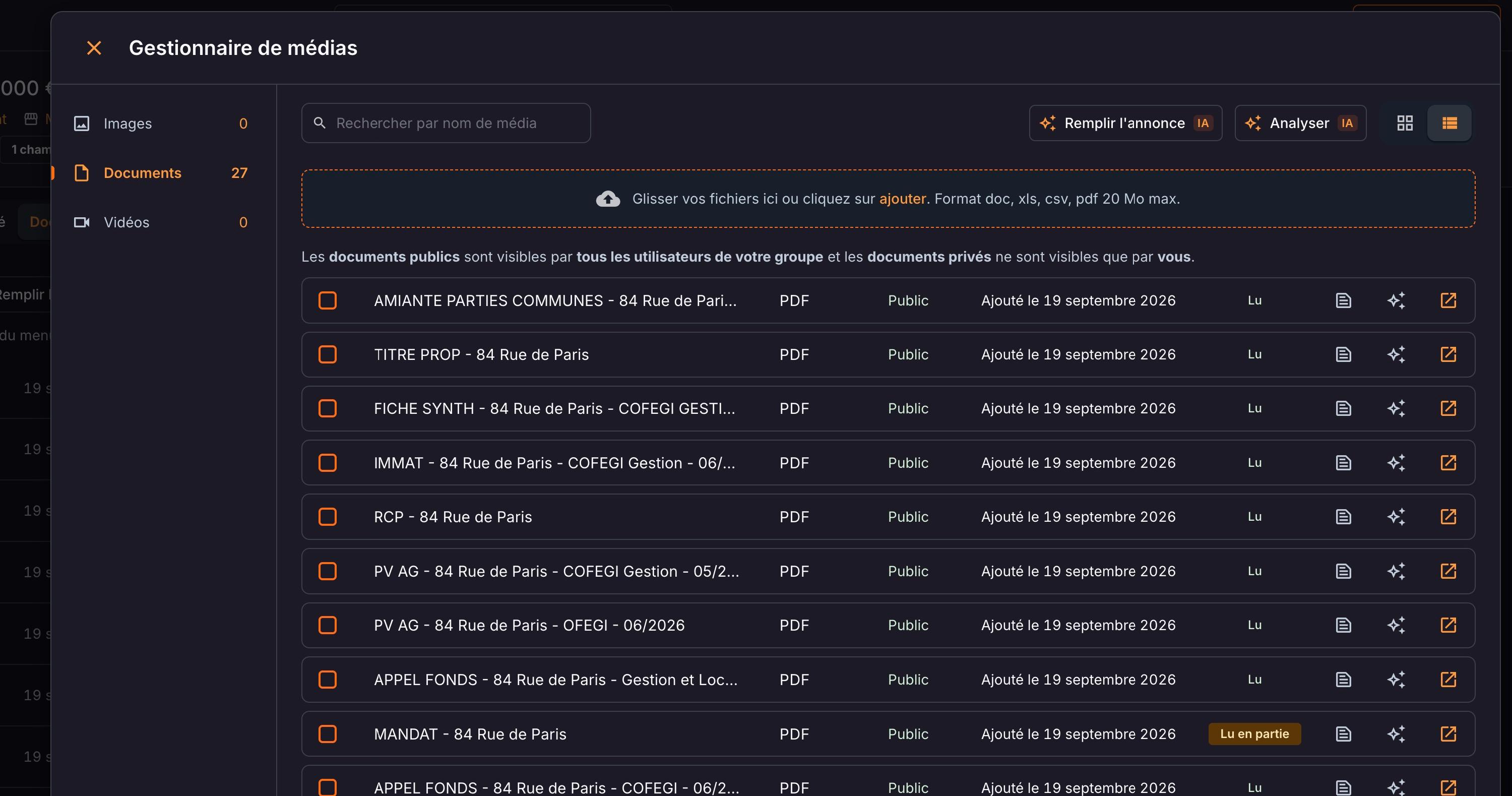The height and width of the screenshot is (796, 1512).
Task: Check the AMIANTE PARTIES COMMUNES checkbox
Action: pos(328,300)
